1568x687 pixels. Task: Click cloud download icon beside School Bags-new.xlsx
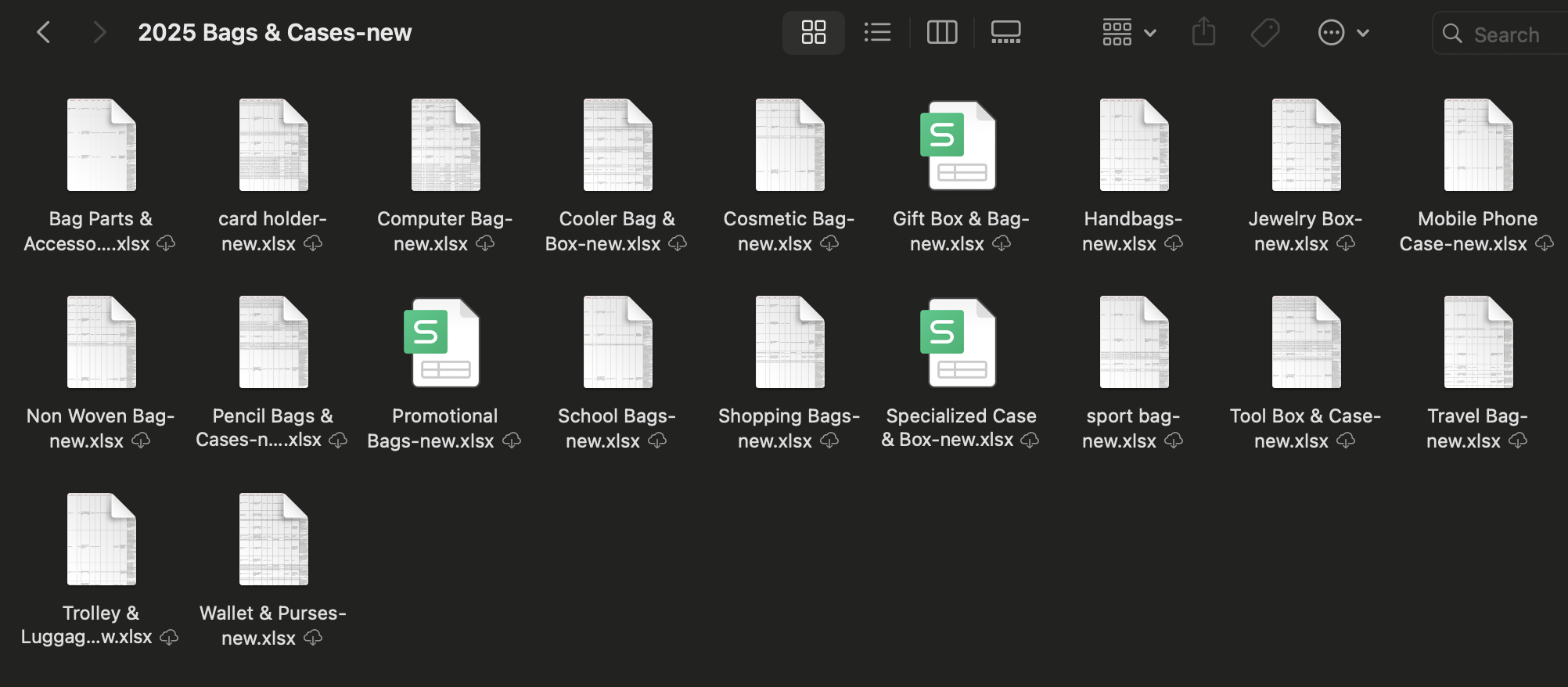(657, 441)
